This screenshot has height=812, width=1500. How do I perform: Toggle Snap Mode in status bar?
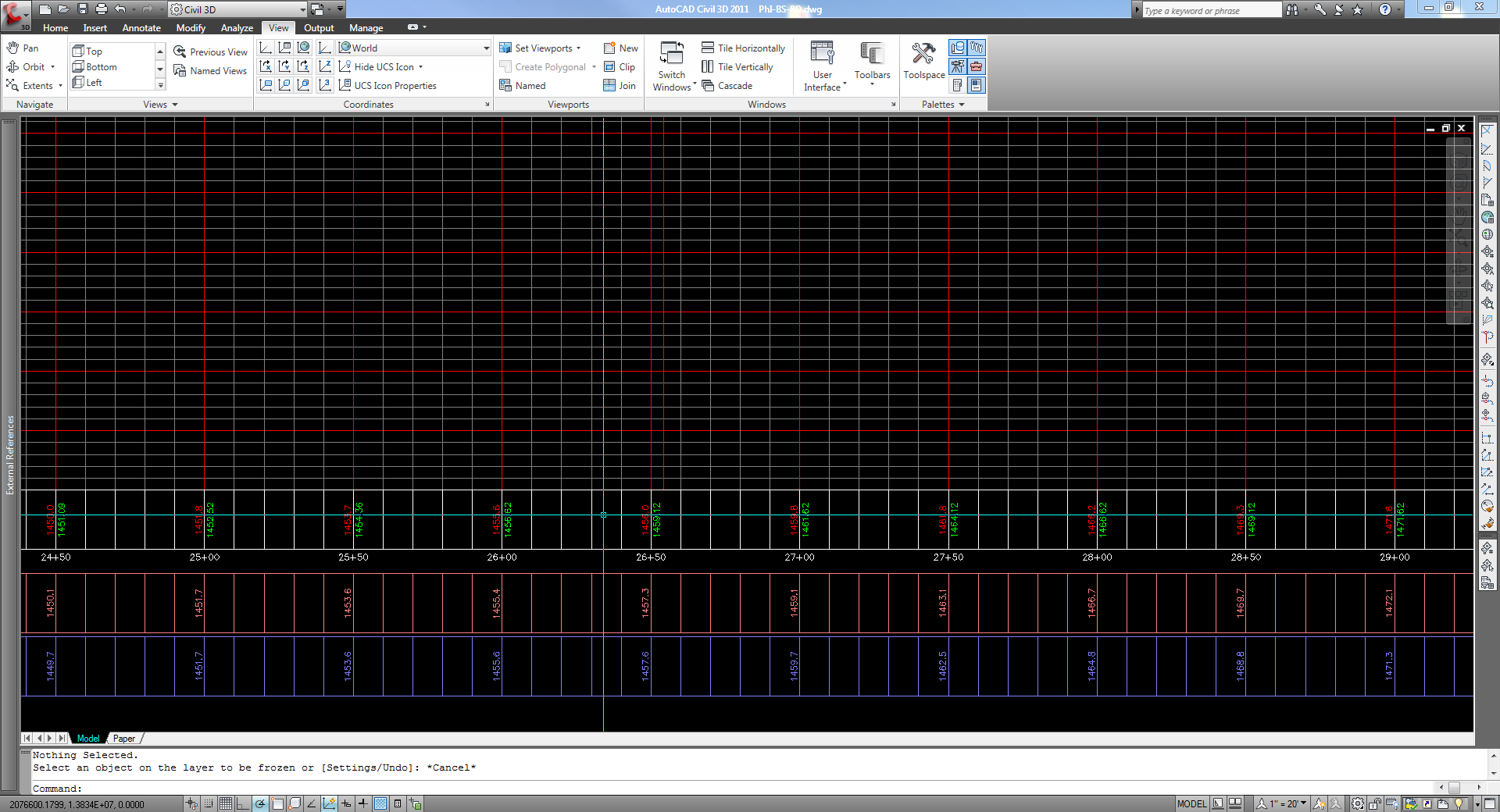click(209, 804)
